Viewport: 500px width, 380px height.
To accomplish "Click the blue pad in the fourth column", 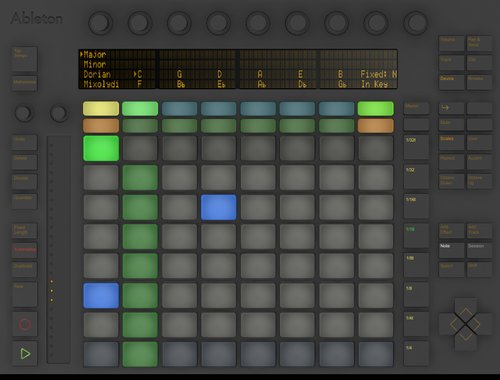I will (x=219, y=207).
